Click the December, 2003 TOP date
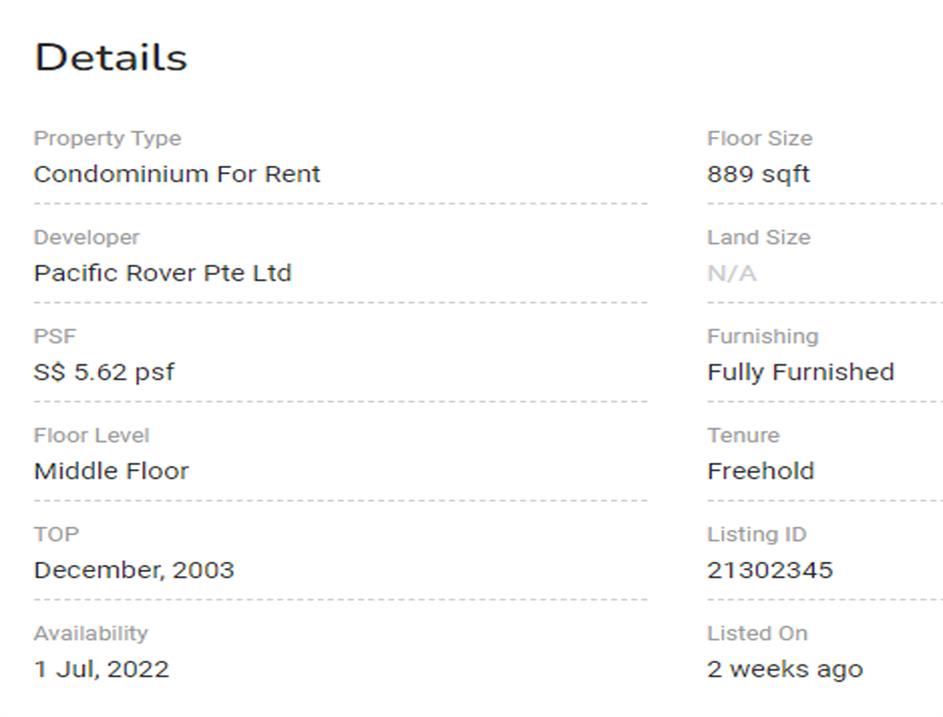The image size is (943, 717). (134, 570)
